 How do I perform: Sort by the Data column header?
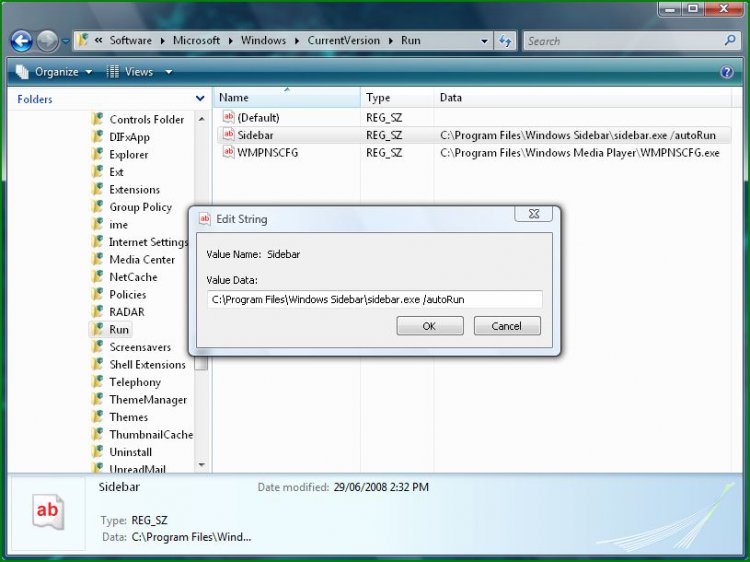click(583, 98)
